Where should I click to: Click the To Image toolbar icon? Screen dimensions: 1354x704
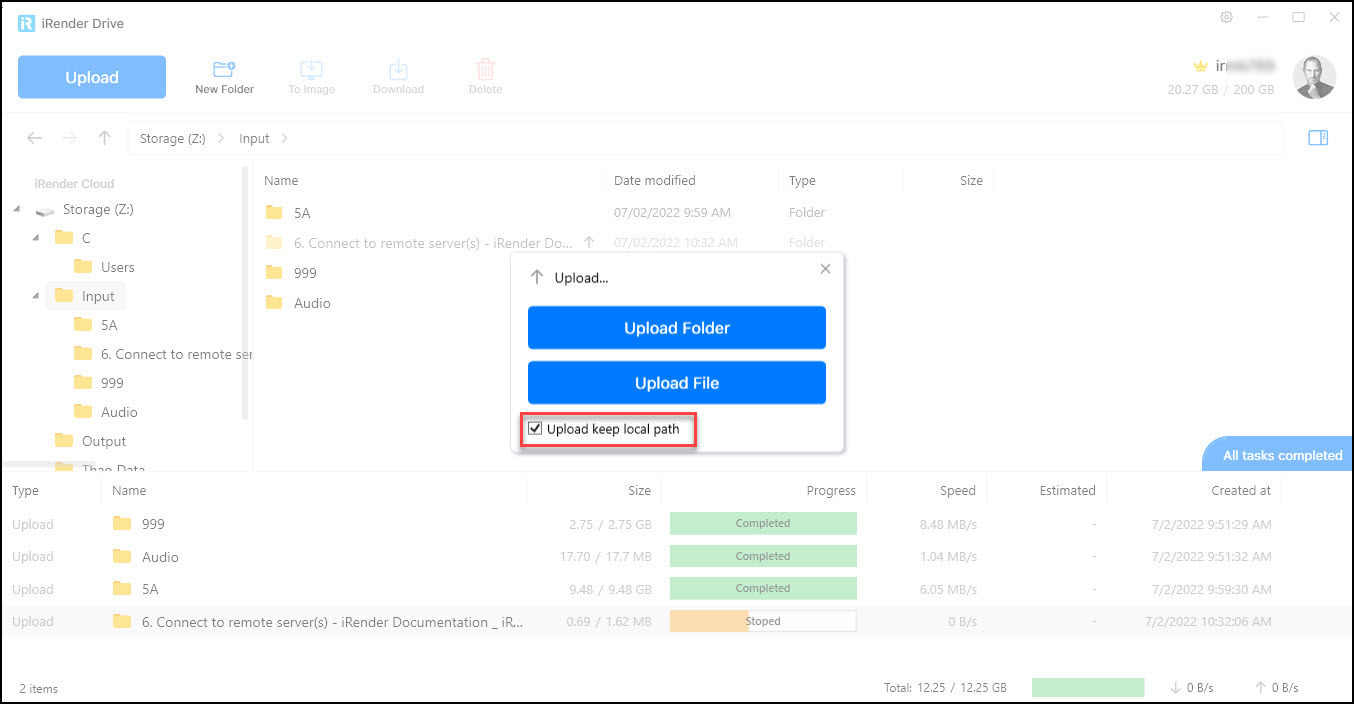tap(311, 70)
